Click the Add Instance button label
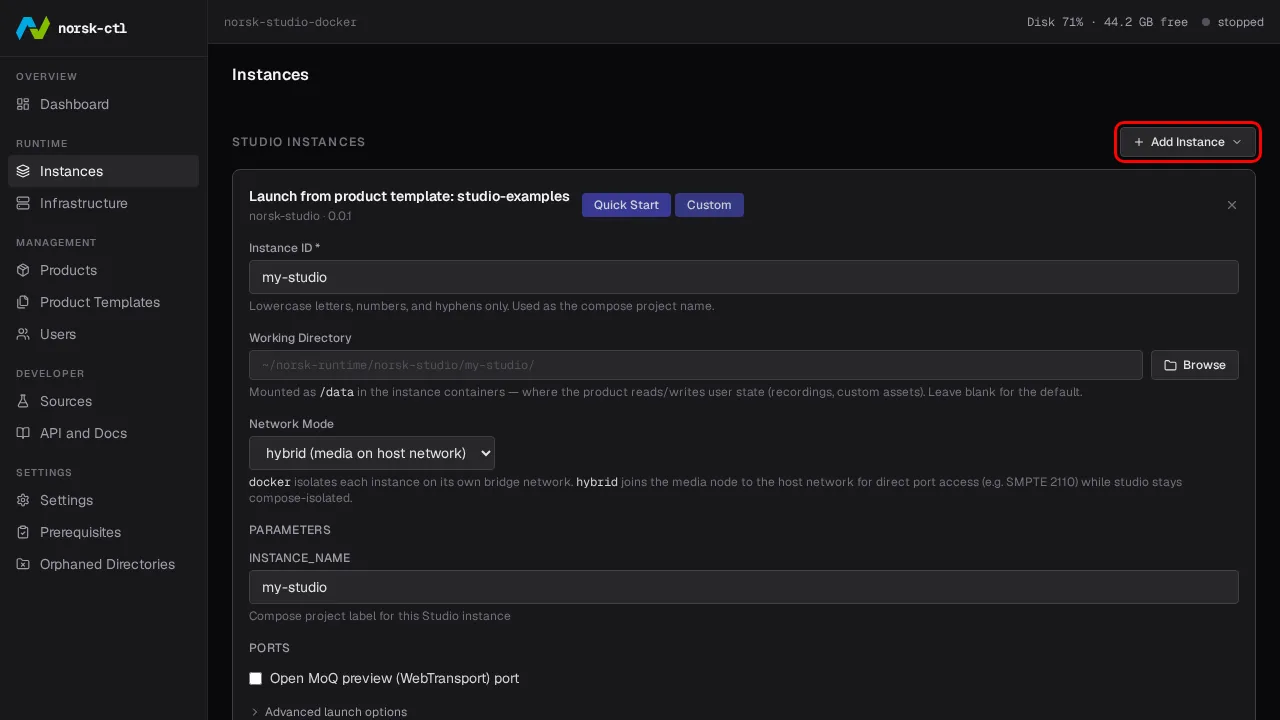This screenshot has width=1280, height=720. (1187, 142)
